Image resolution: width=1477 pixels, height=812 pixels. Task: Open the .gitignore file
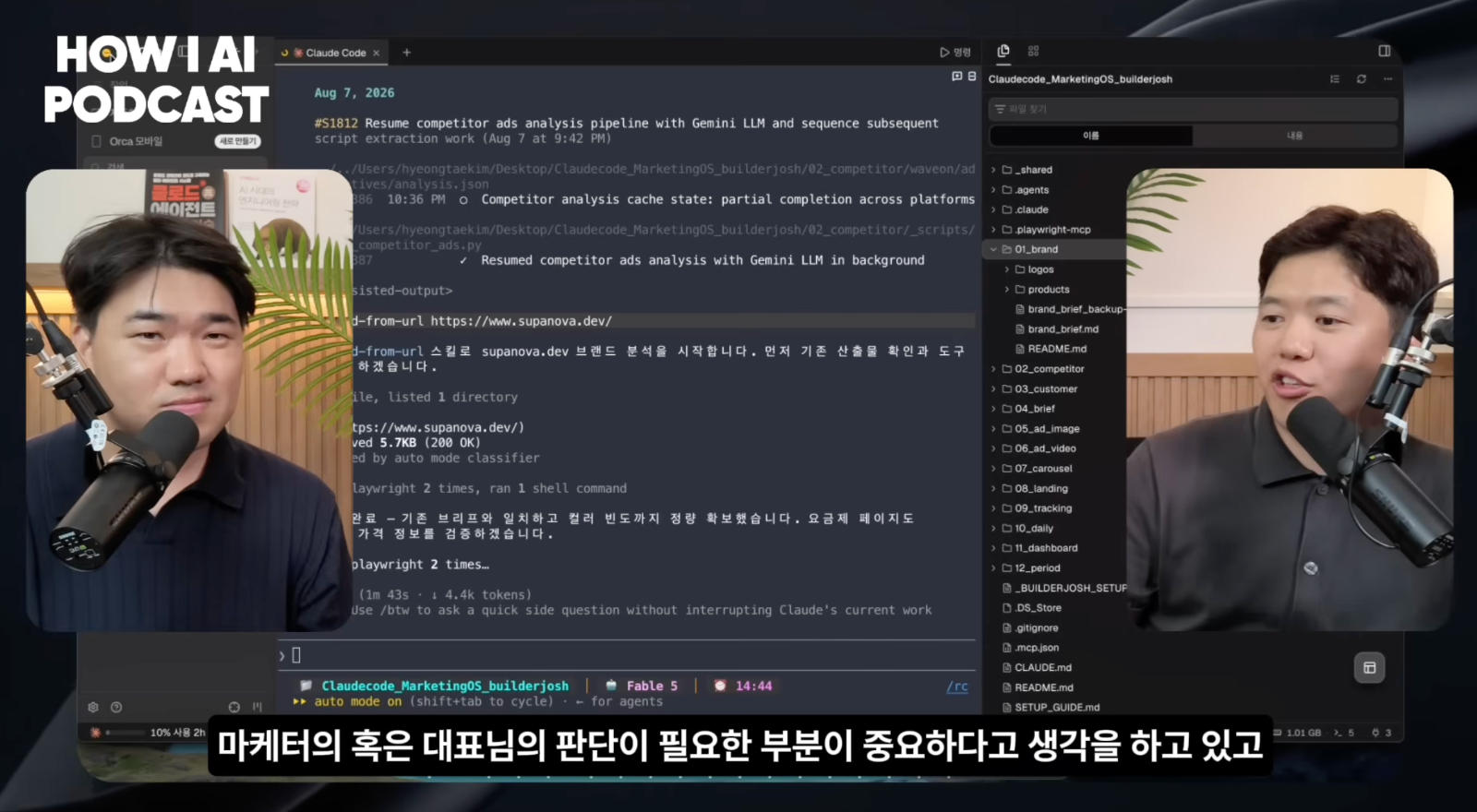tap(1037, 628)
